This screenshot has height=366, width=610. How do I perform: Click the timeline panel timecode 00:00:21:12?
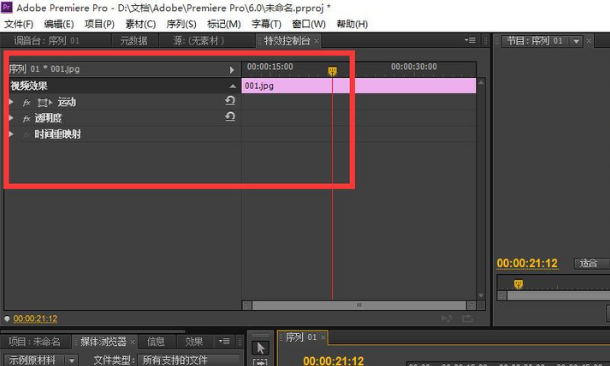pos(334,361)
